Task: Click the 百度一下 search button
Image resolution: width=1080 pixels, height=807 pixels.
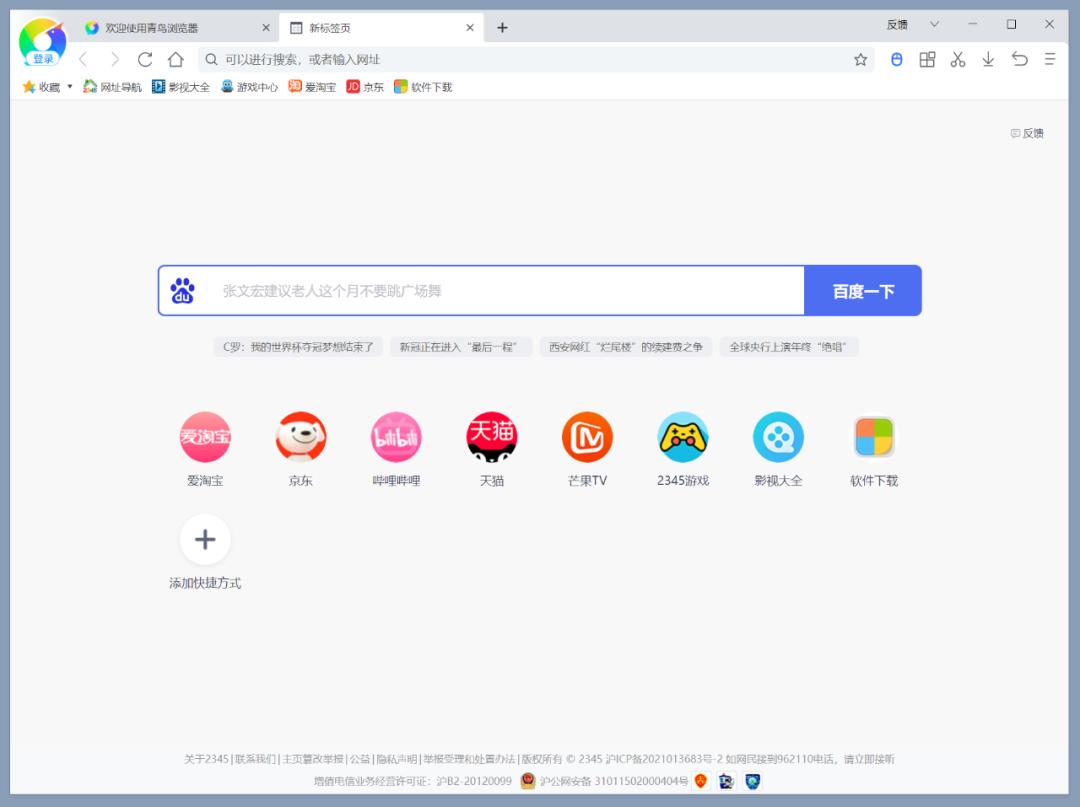Action: pos(862,291)
